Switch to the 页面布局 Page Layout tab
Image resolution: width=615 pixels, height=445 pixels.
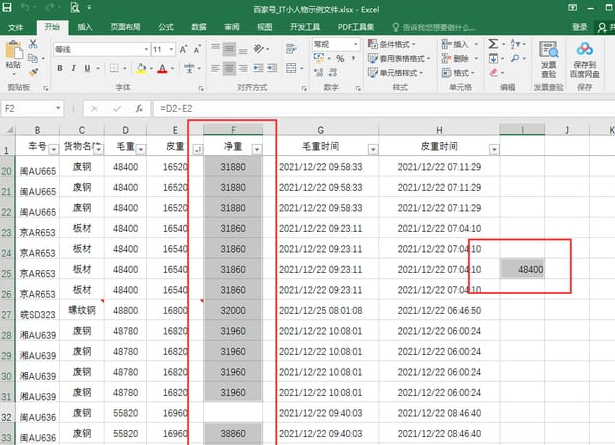[x=126, y=27]
